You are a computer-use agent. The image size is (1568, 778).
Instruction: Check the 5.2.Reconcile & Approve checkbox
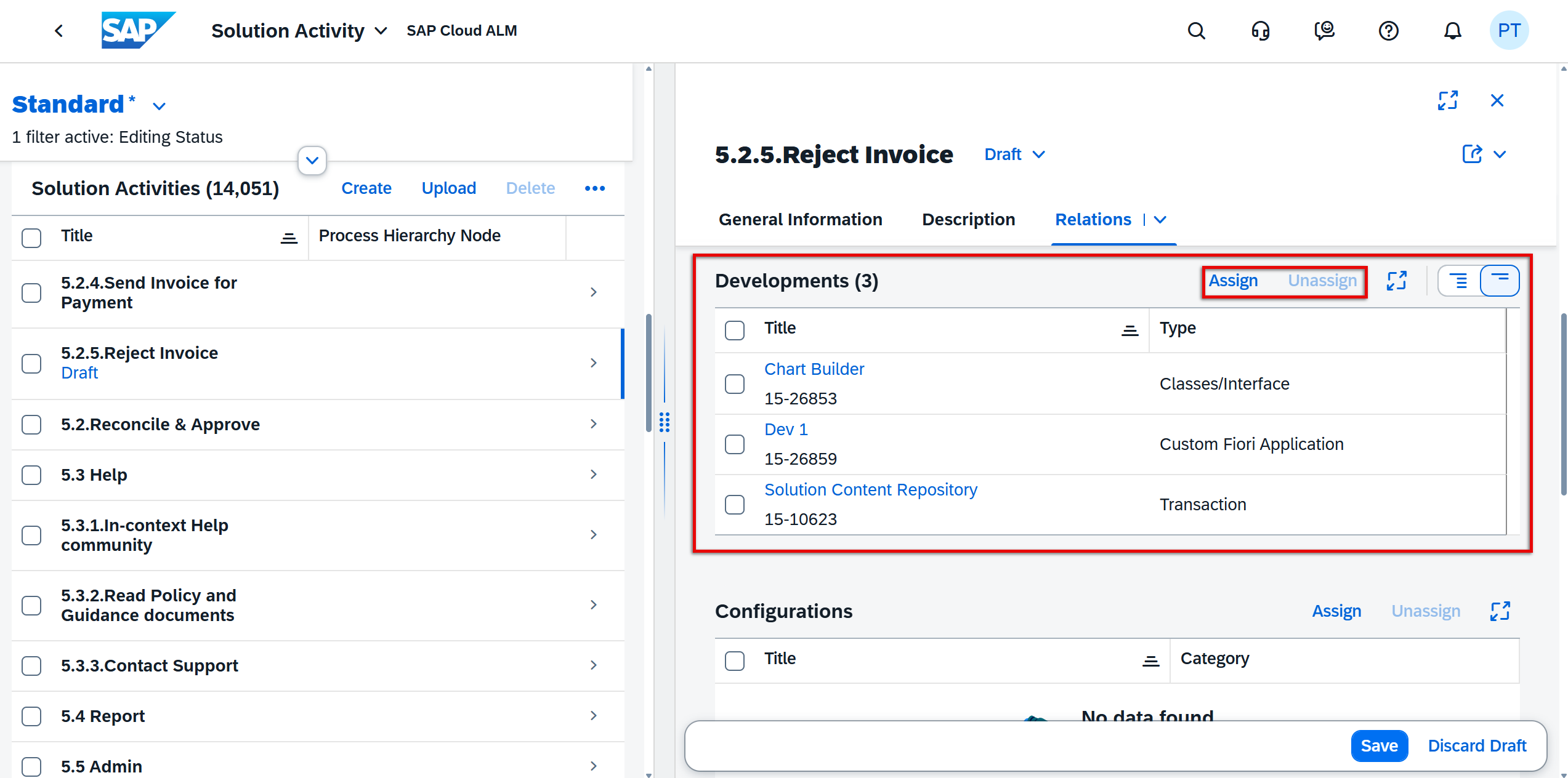pos(31,425)
